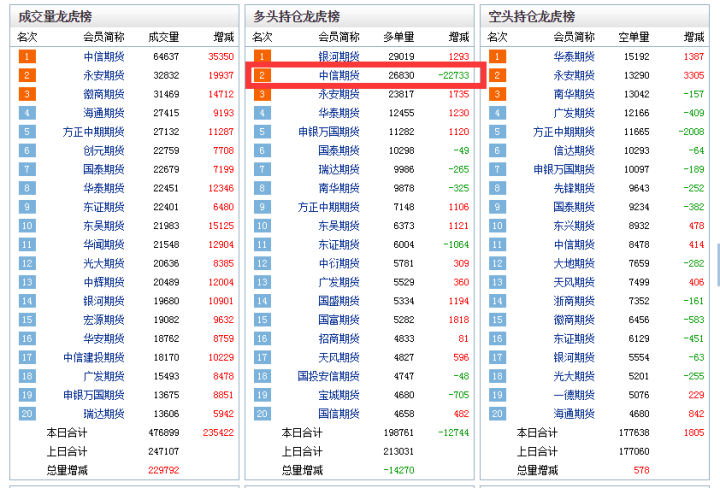This screenshot has width=720, height=488.
Task: Open 信达期货 member link
Action: click(x=574, y=151)
